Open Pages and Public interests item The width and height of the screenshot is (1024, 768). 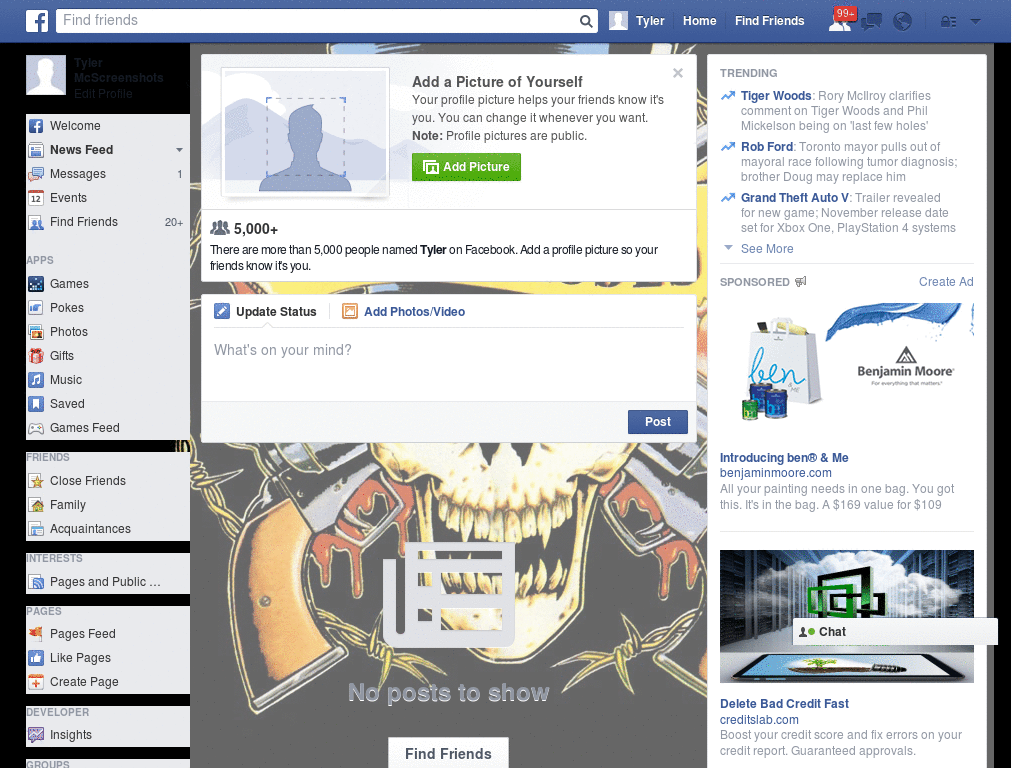pos(108,582)
